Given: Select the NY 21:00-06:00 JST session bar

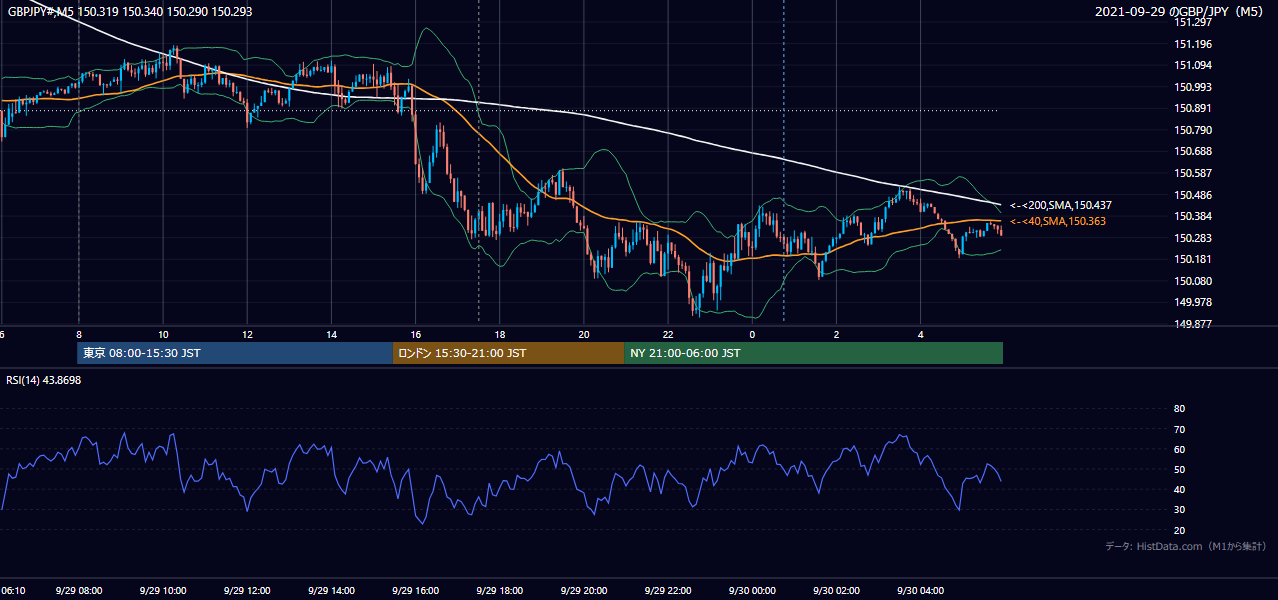Looking at the screenshot, I should click(x=813, y=353).
